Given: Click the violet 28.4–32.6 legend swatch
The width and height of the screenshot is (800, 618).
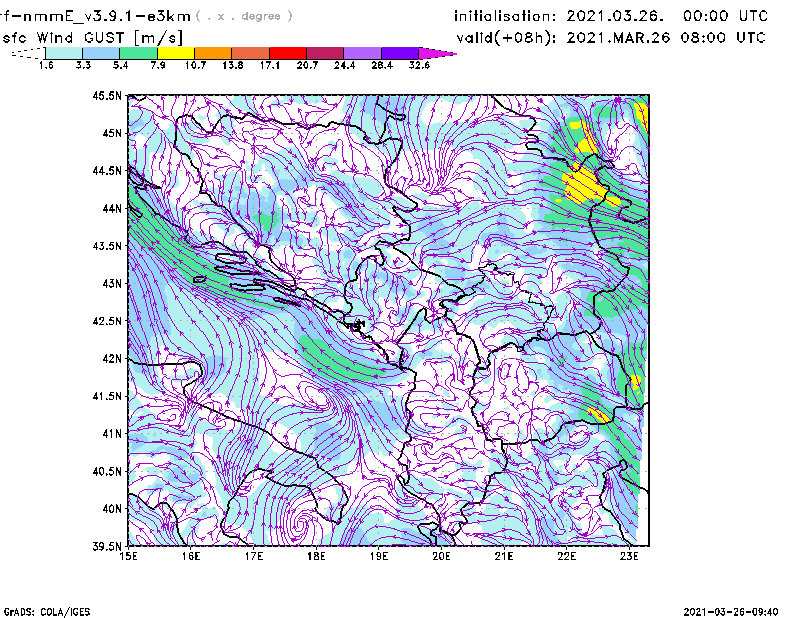Looking at the screenshot, I should coord(400,53).
